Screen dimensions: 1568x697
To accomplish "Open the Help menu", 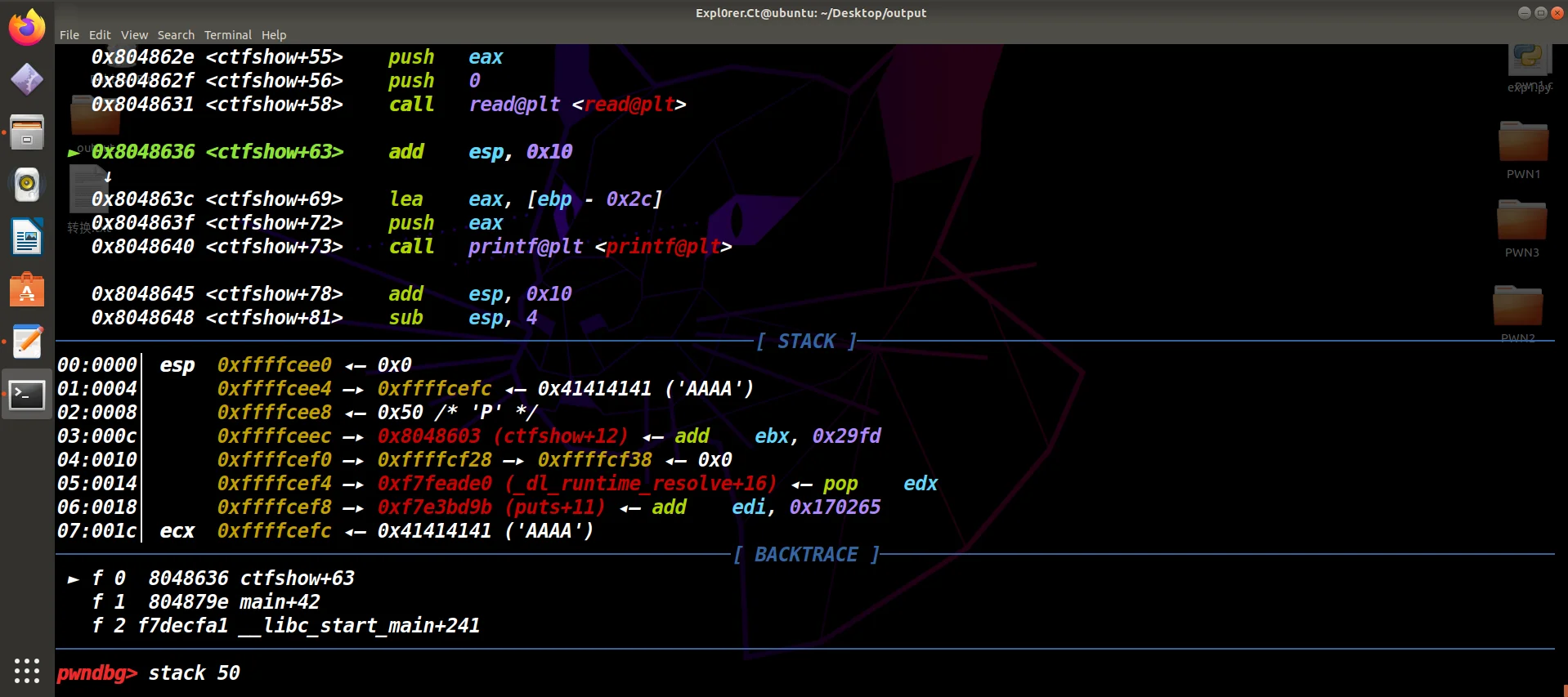I will (274, 35).
